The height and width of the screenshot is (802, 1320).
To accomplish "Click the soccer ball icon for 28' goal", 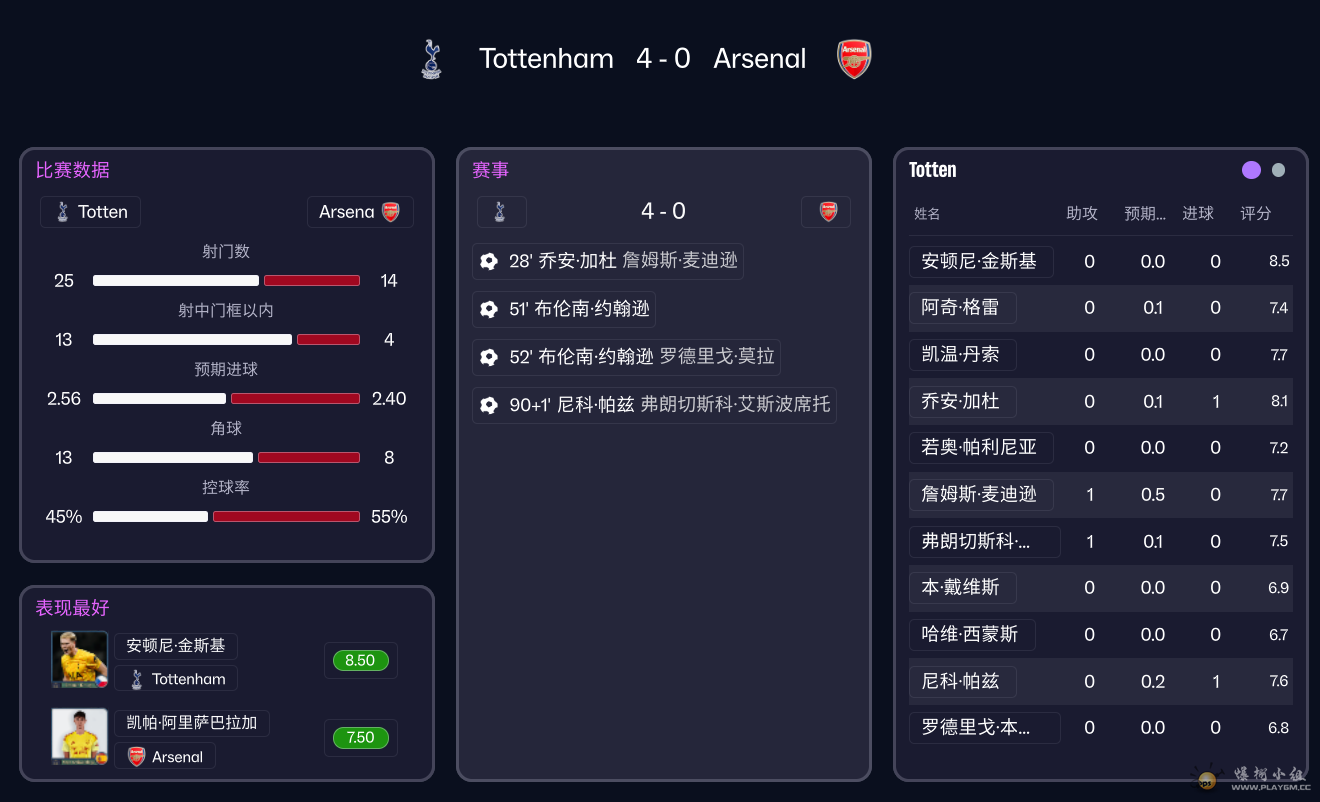I will [x=489, y=261].
